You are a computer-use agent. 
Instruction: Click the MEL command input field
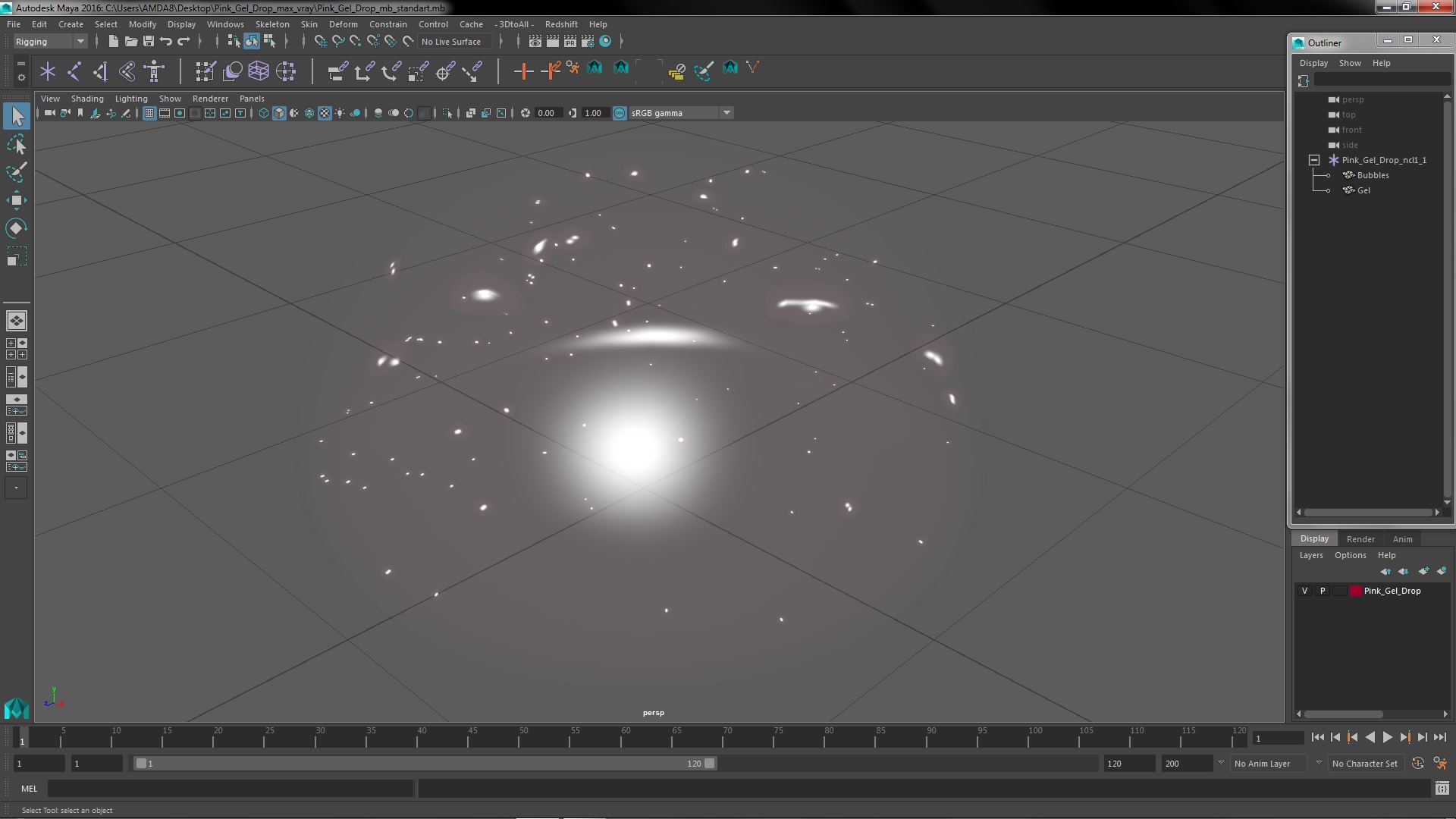pos(231,789)
